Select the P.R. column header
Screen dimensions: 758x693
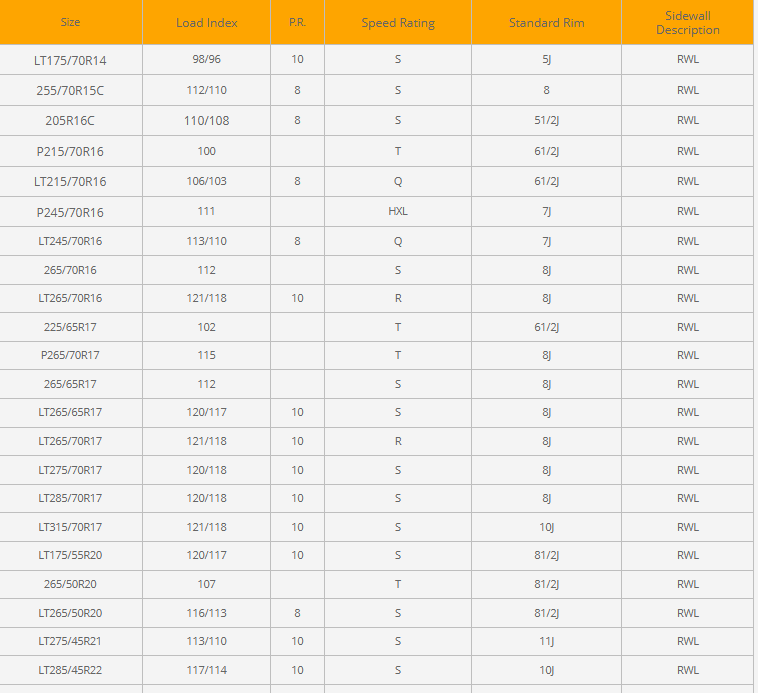pyautogui.click(x=297, y=22)
